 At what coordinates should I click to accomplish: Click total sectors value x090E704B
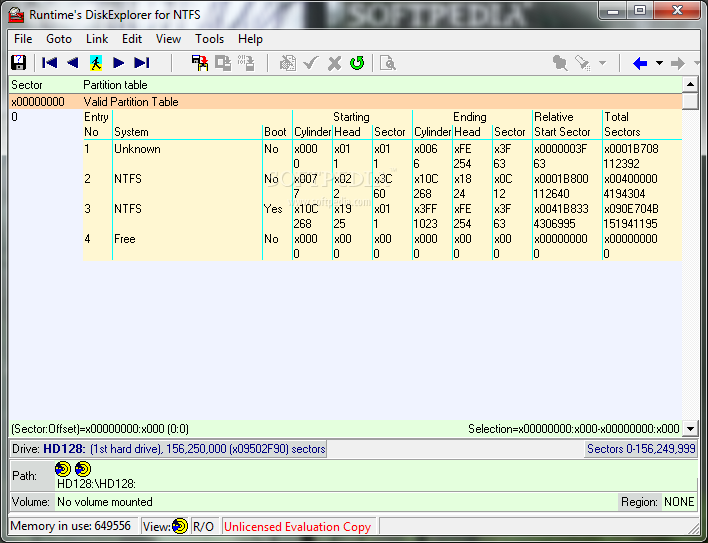(x=631, y=209)
